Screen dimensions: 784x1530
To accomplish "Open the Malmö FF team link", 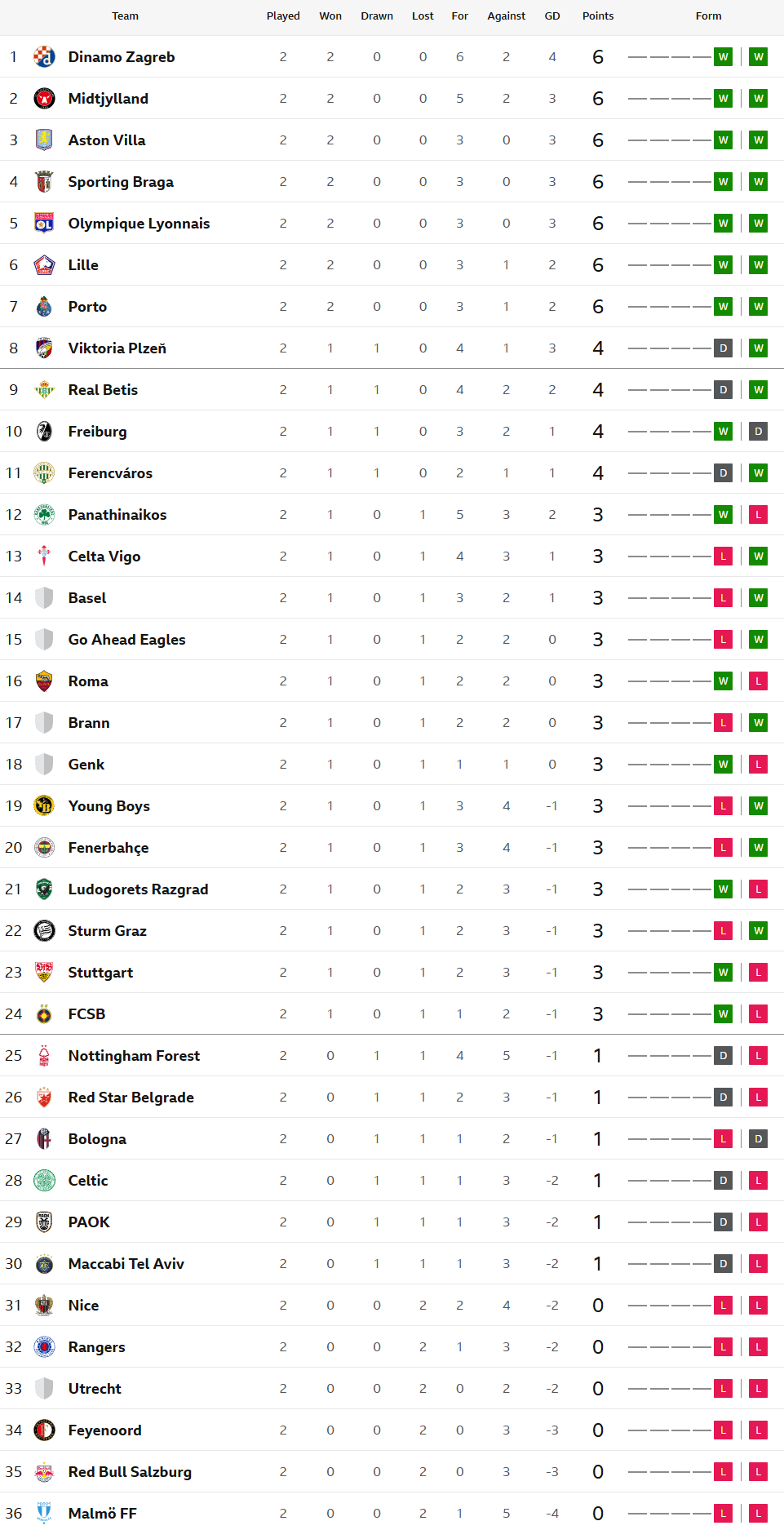I will (102, 1514).
